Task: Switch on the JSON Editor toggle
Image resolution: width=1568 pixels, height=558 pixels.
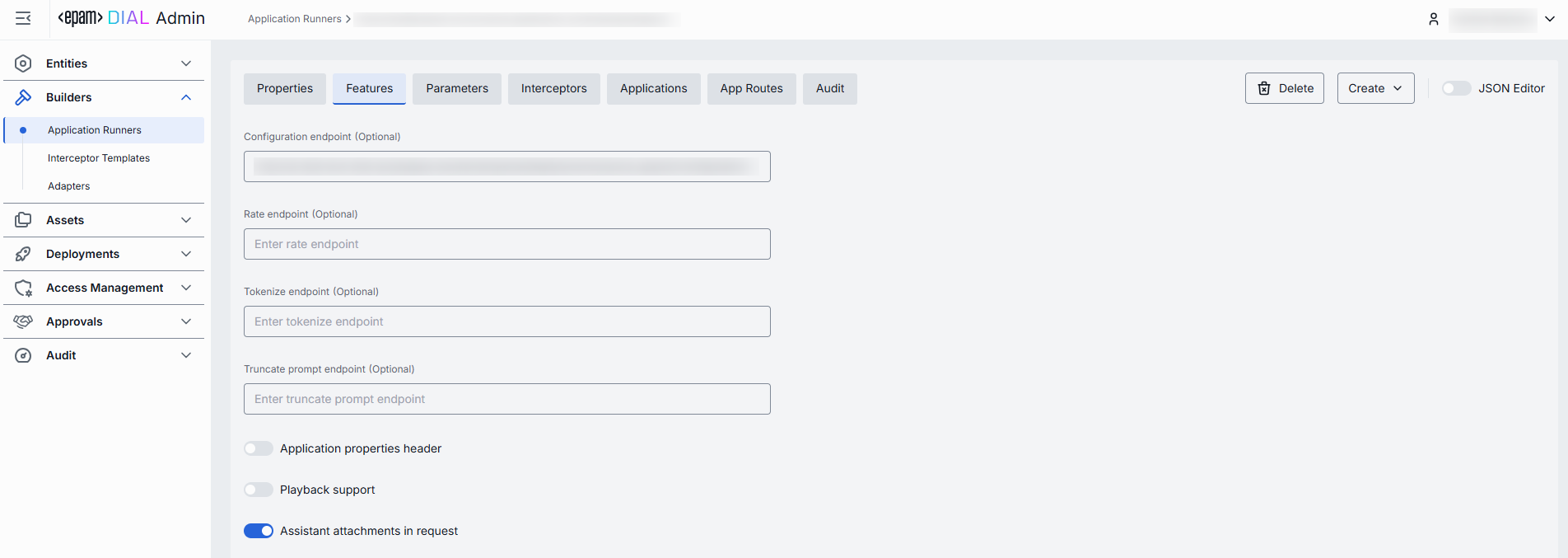Action: 1455,88
